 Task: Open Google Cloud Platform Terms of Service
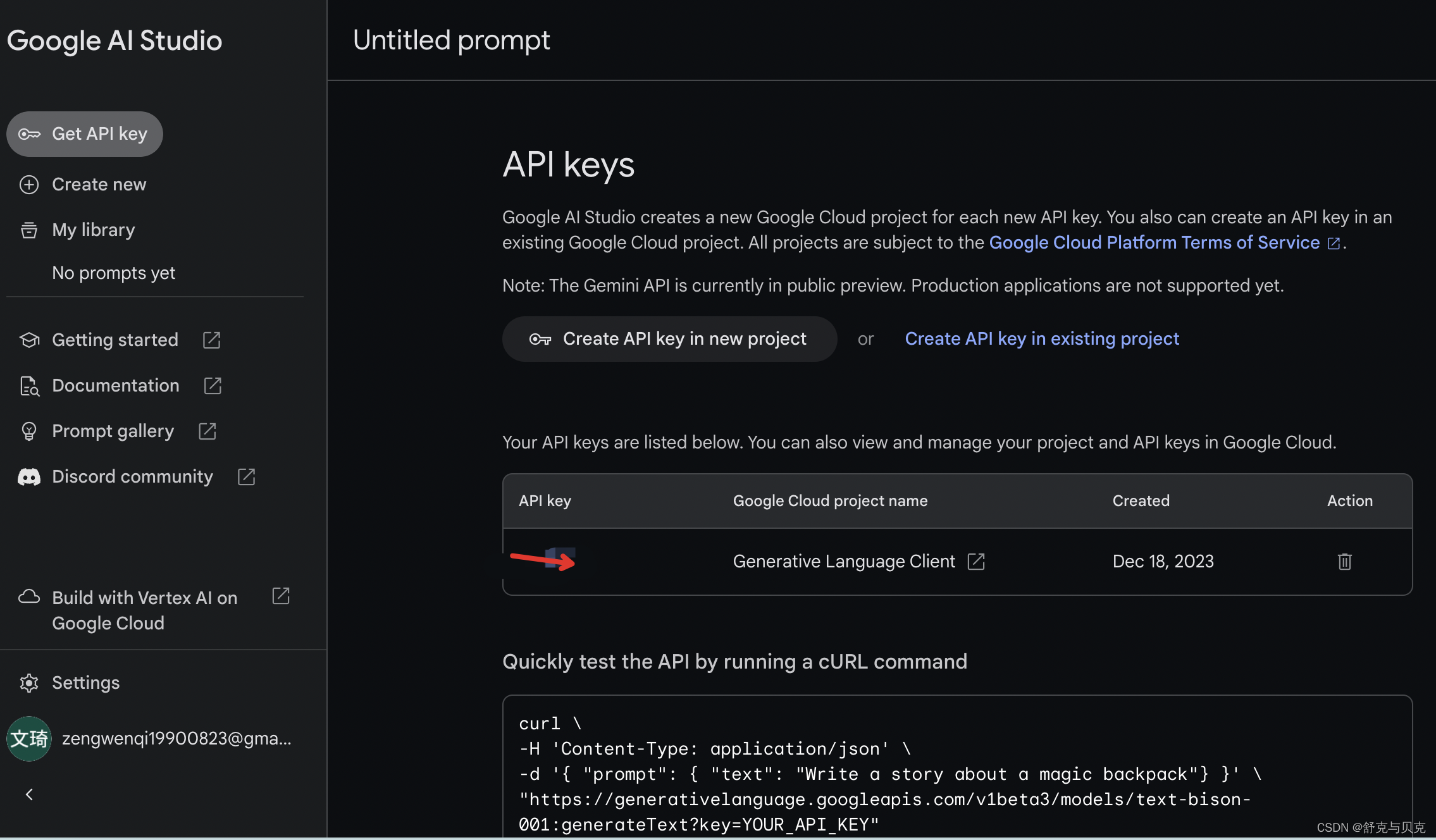pyautogui.click(x=1154, y=243)
